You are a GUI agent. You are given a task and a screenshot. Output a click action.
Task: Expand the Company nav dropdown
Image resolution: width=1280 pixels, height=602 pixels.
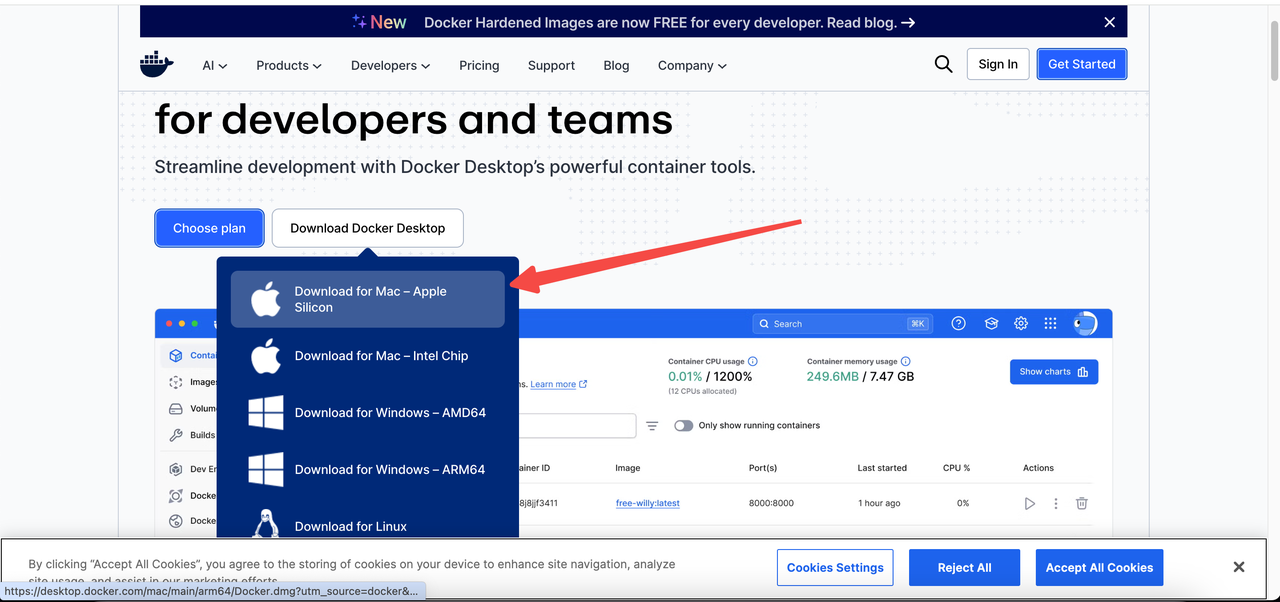[x=692, y=65]
